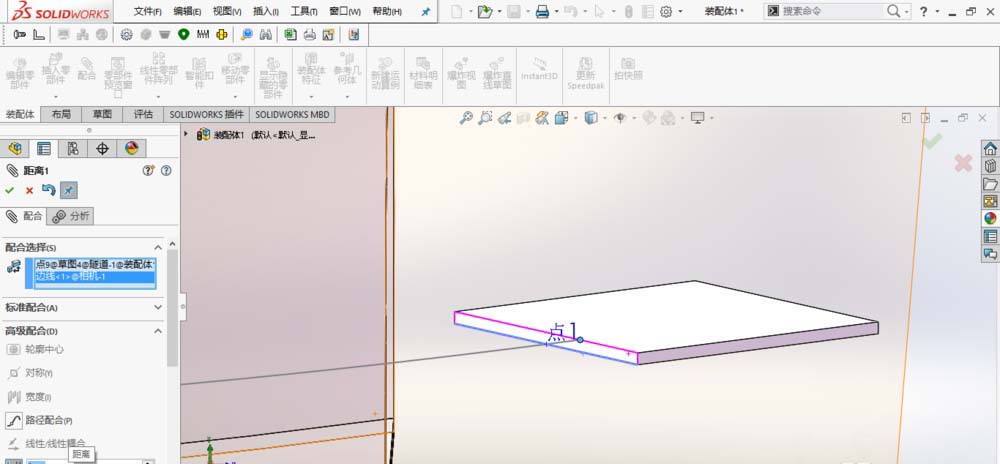Open the Design Library icon in the task pane
This screenshot has width=1000, height=464.
pyautogui.click(x=990, y=166)
